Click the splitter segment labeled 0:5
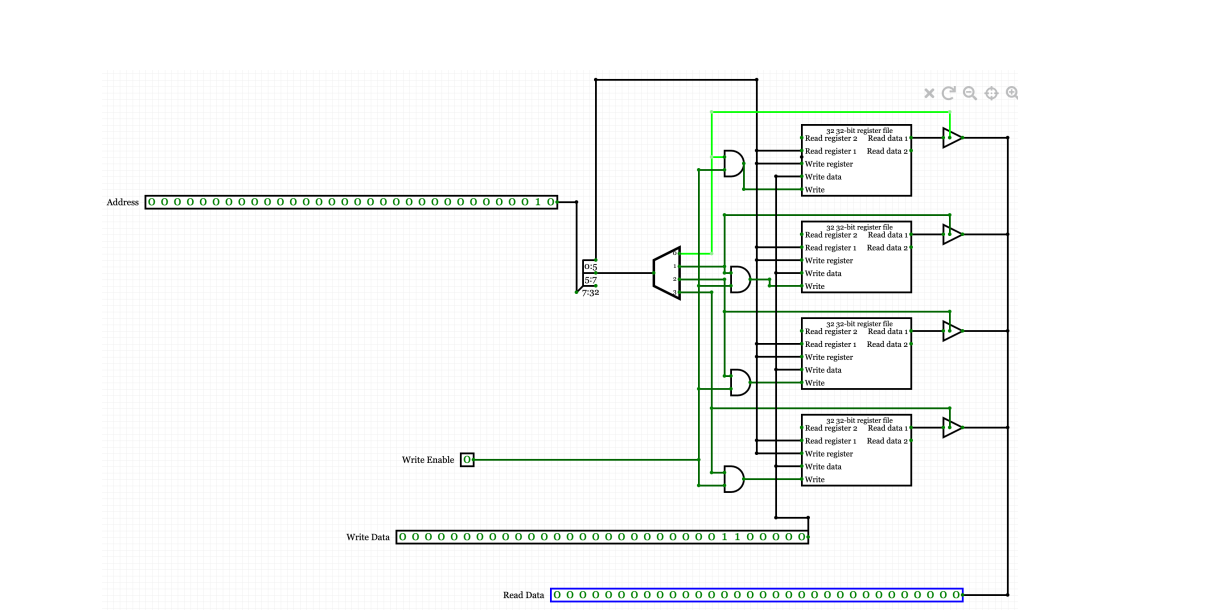1210x610 pixels. pos(592,268)
